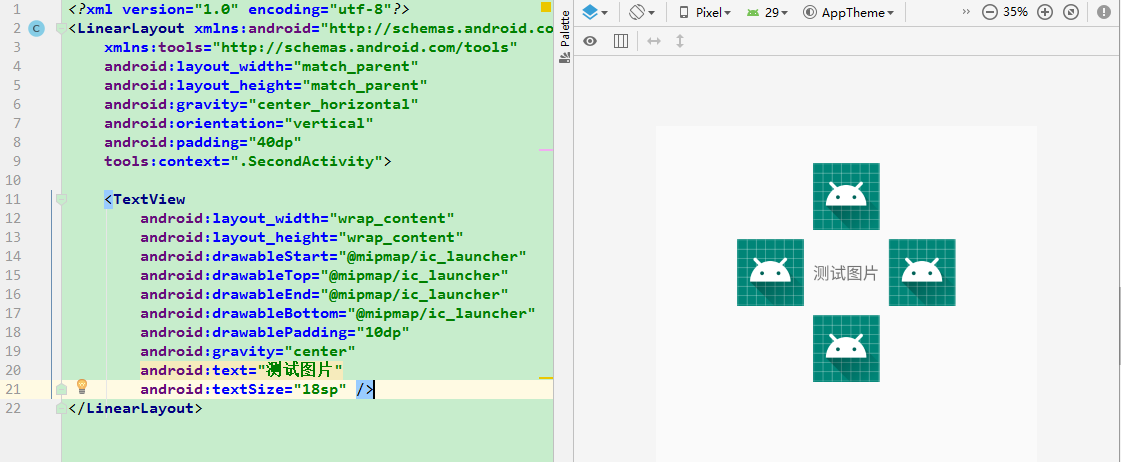
Task: Click zoom to fit screen icon
Action: click(x=1070, y=12)
